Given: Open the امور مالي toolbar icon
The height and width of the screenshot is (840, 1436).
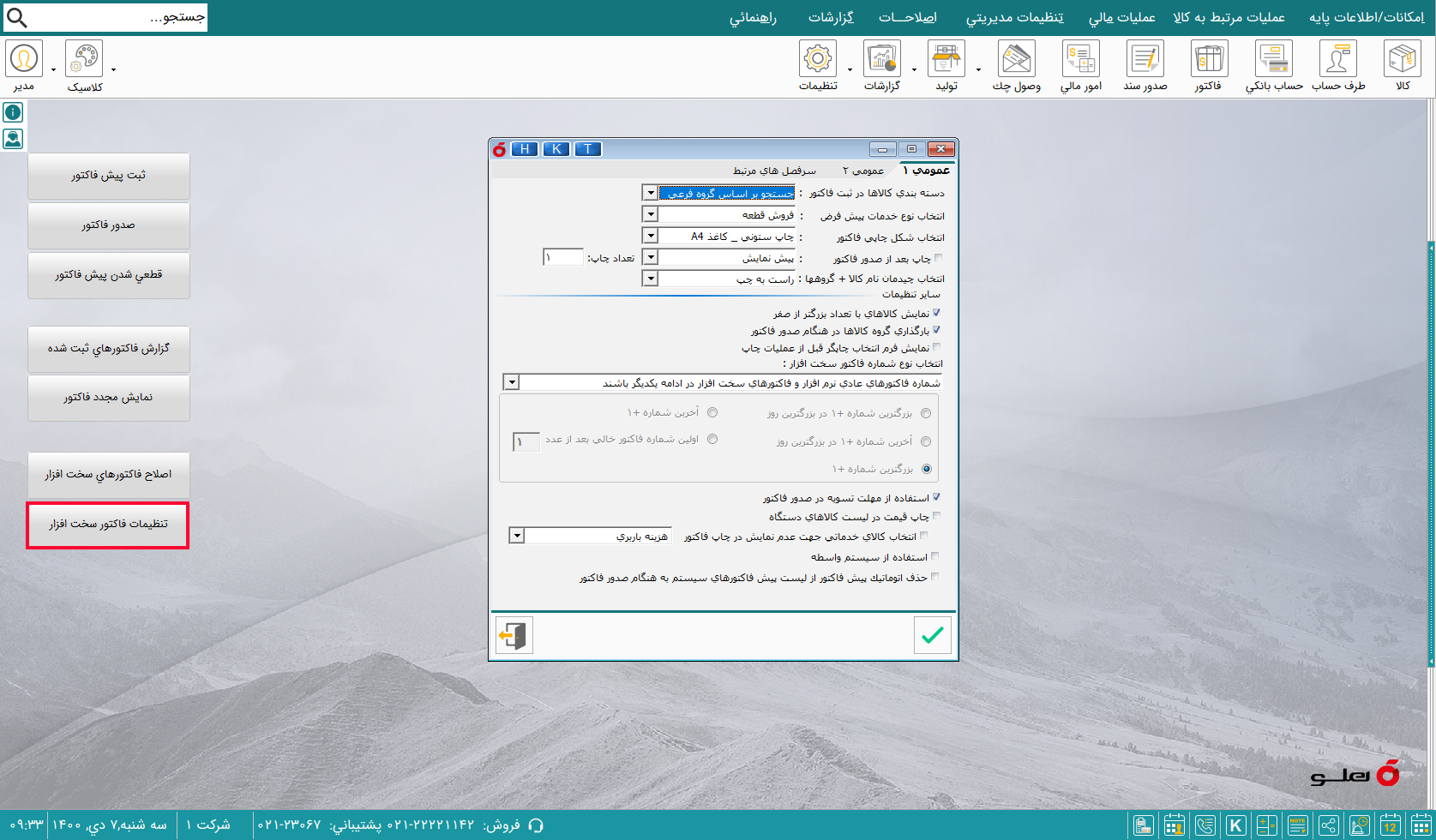Looking at the screenshot, I should tap(1081, 59).
